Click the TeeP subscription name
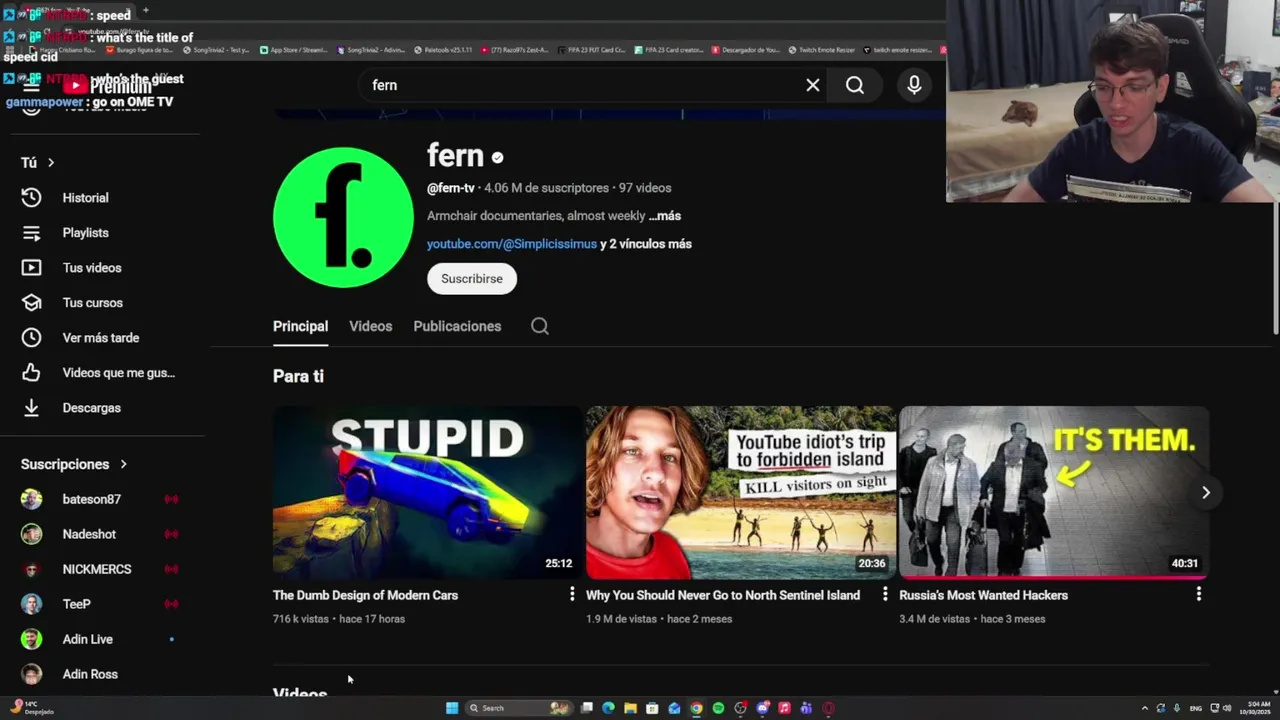This screenshot has height=720, width=1280. (76, 604)
